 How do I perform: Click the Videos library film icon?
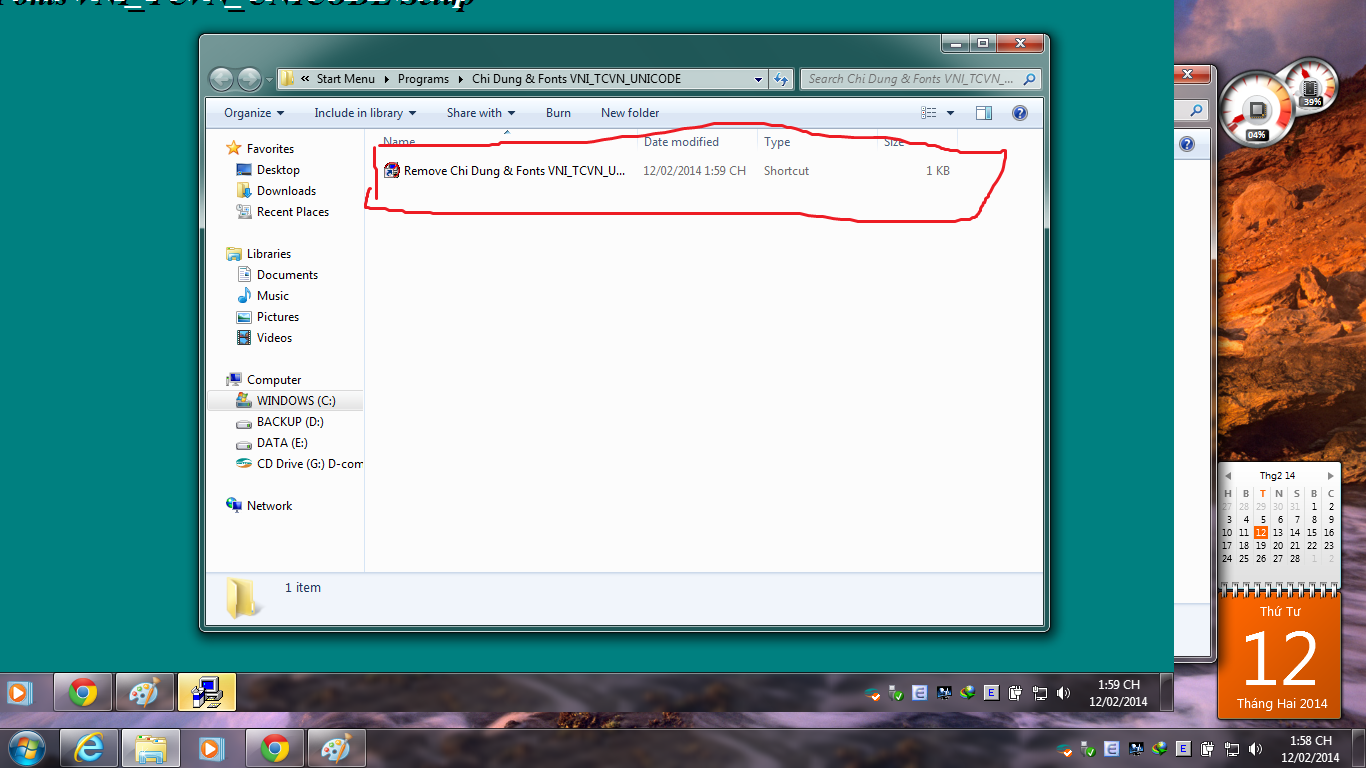point(244,338)
